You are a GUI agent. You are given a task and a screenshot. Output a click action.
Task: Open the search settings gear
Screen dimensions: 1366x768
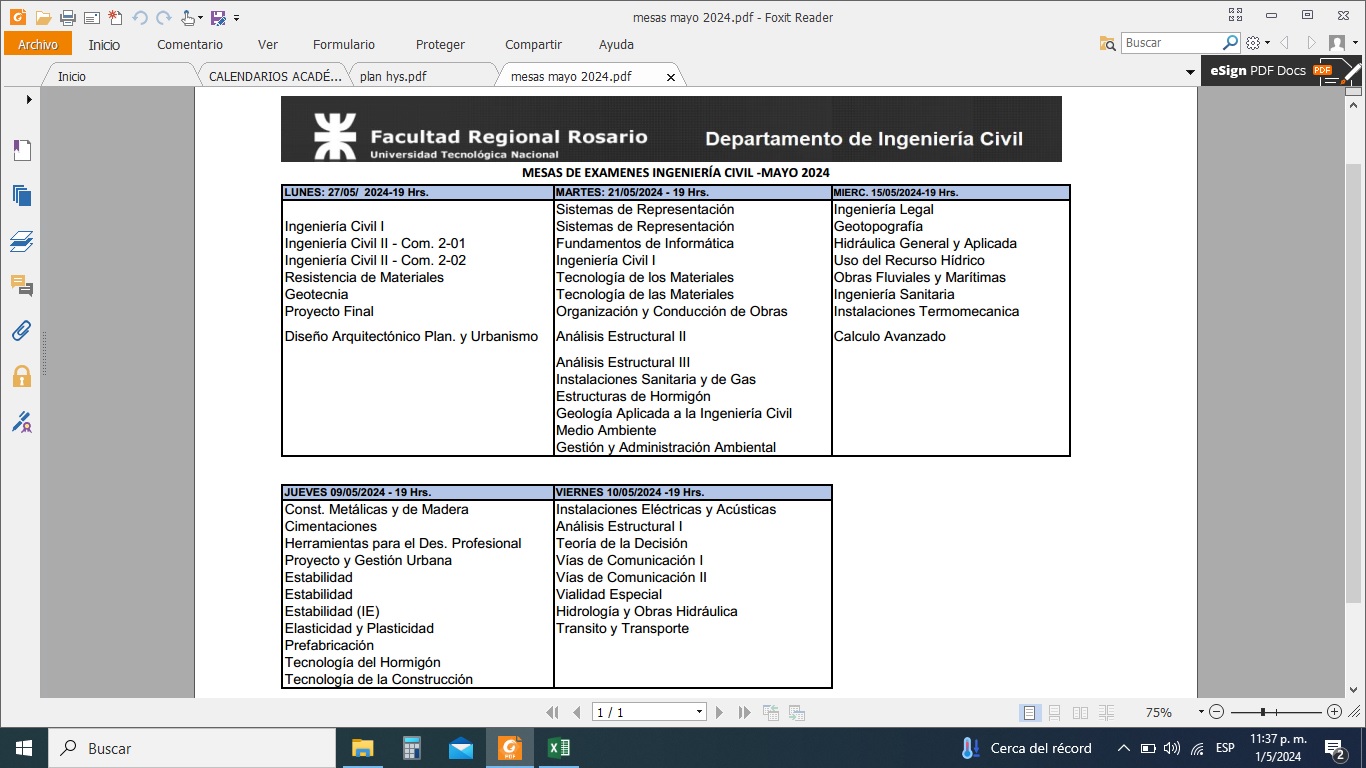coord(1253,43)
